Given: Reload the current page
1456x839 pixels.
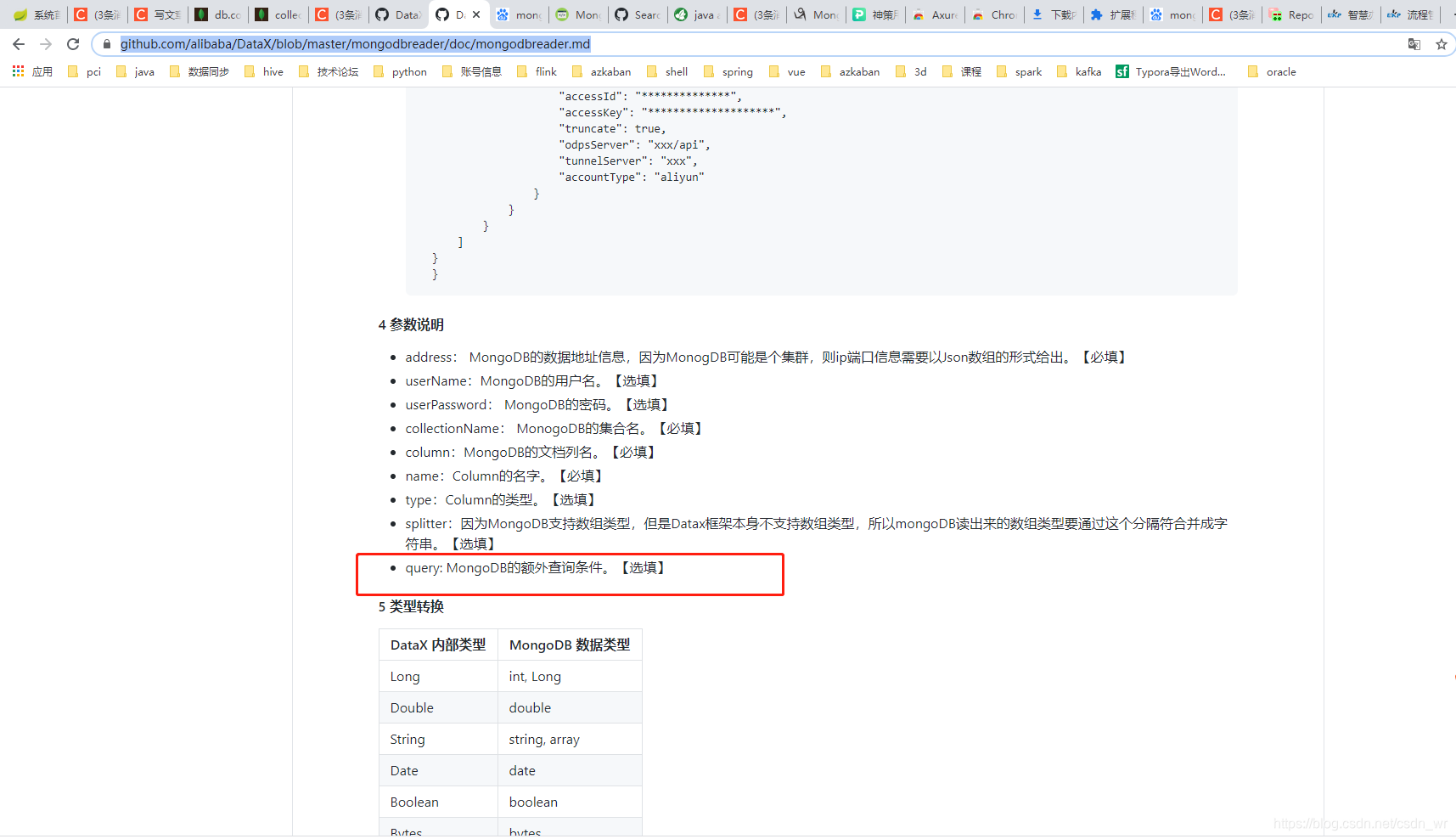Looking at the screenshot, I should (73, 44).
